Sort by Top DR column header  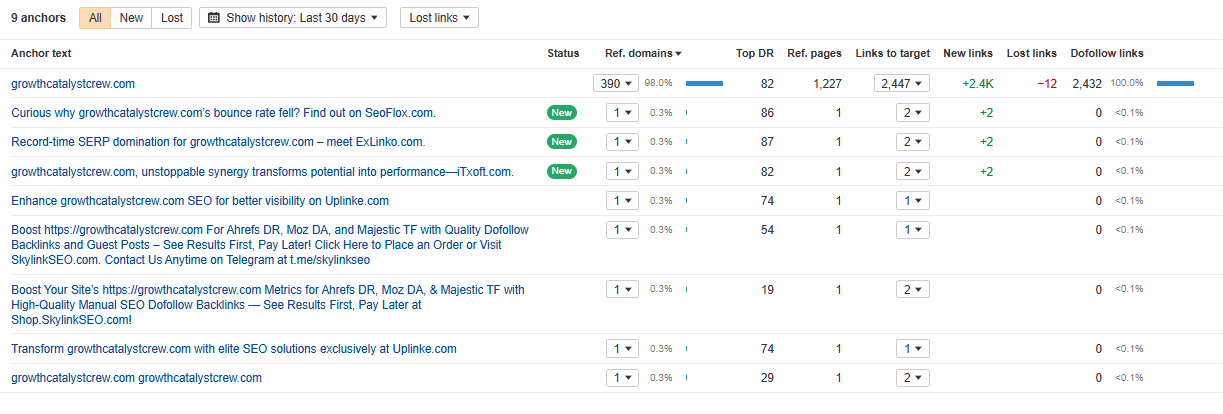pos(754,54)
